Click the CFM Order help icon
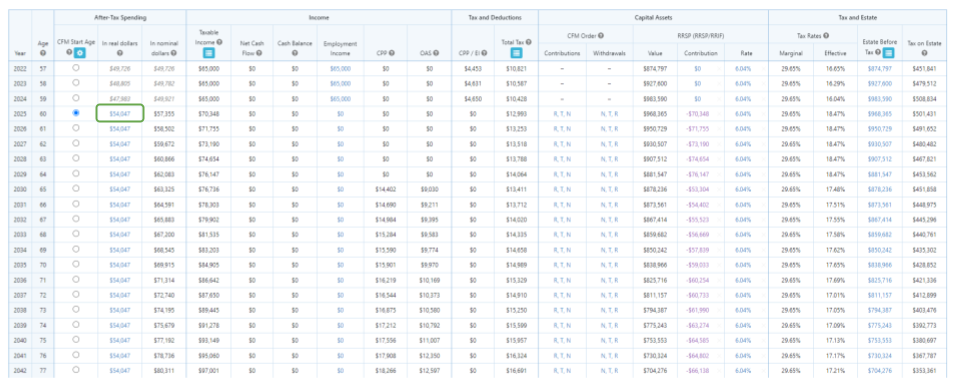Screen dimensions: 960x384 click(601, 36)
